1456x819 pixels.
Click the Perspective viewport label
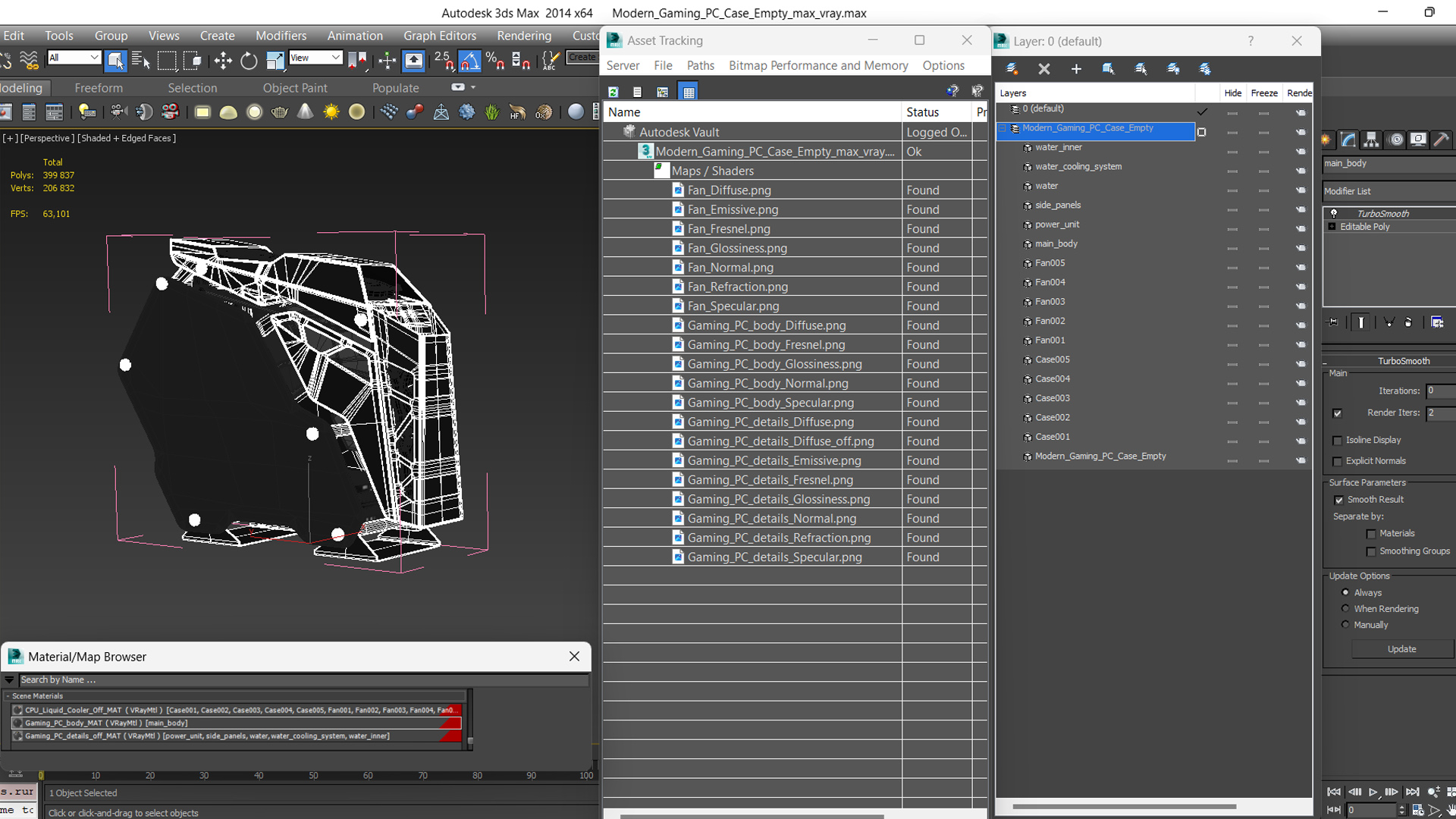coord(47,138)
